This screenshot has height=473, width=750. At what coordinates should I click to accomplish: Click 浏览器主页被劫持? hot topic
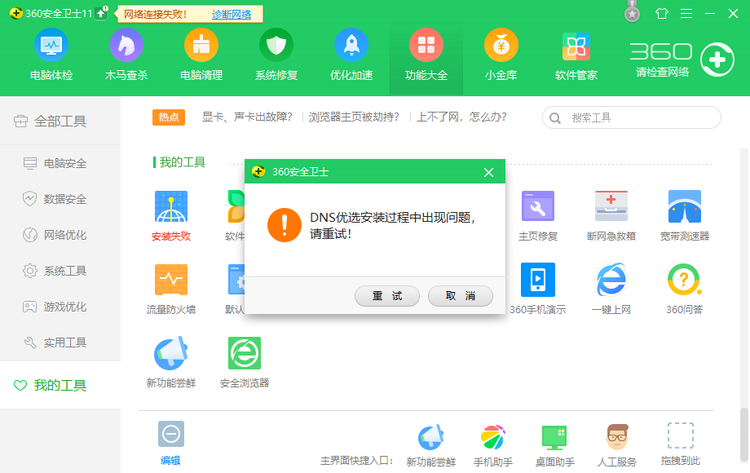click(x=353, y=117)
